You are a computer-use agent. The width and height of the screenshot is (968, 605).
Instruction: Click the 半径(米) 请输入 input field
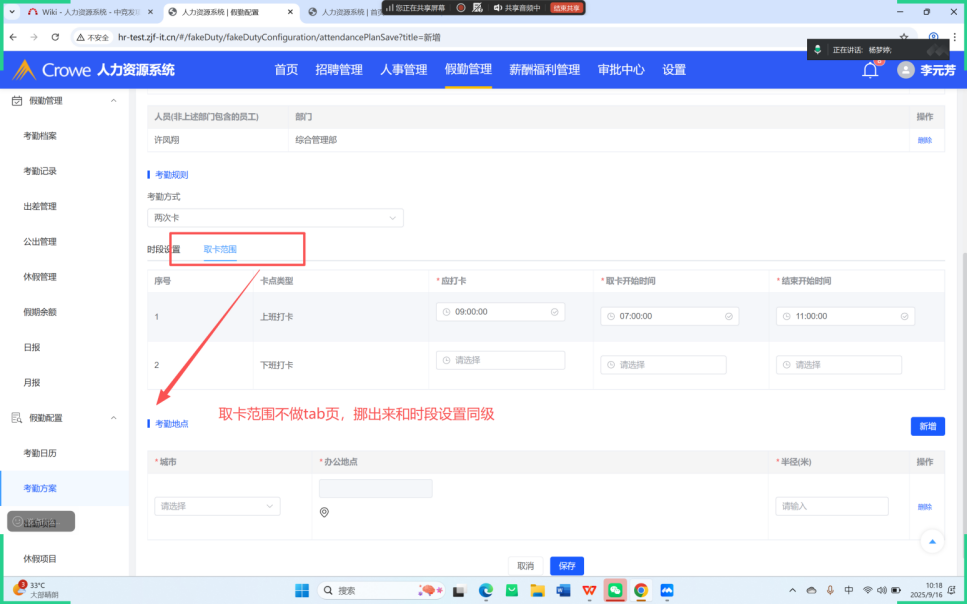point(832,506)
